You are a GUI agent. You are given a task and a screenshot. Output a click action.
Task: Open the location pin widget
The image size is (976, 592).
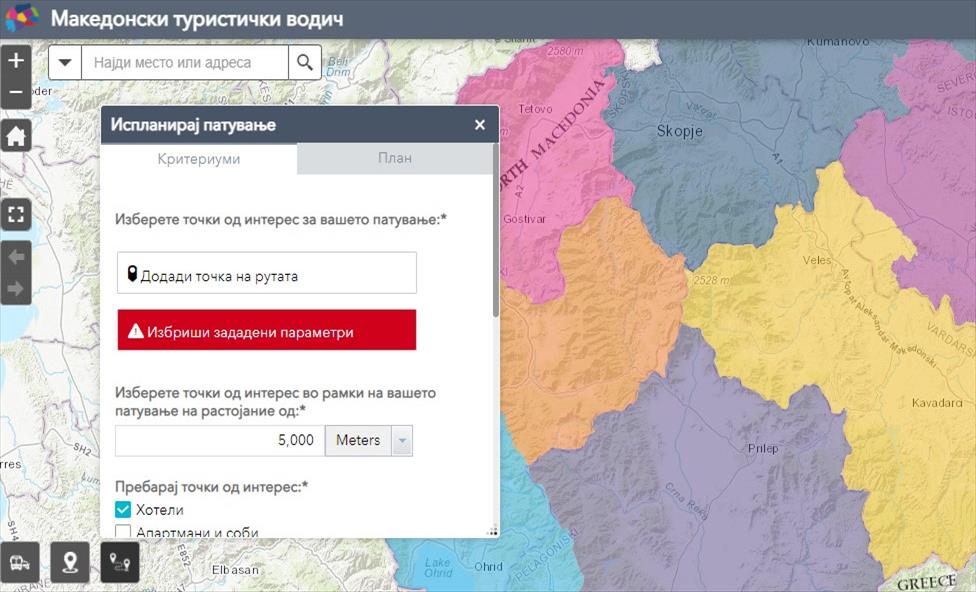(x=70, y=562)
